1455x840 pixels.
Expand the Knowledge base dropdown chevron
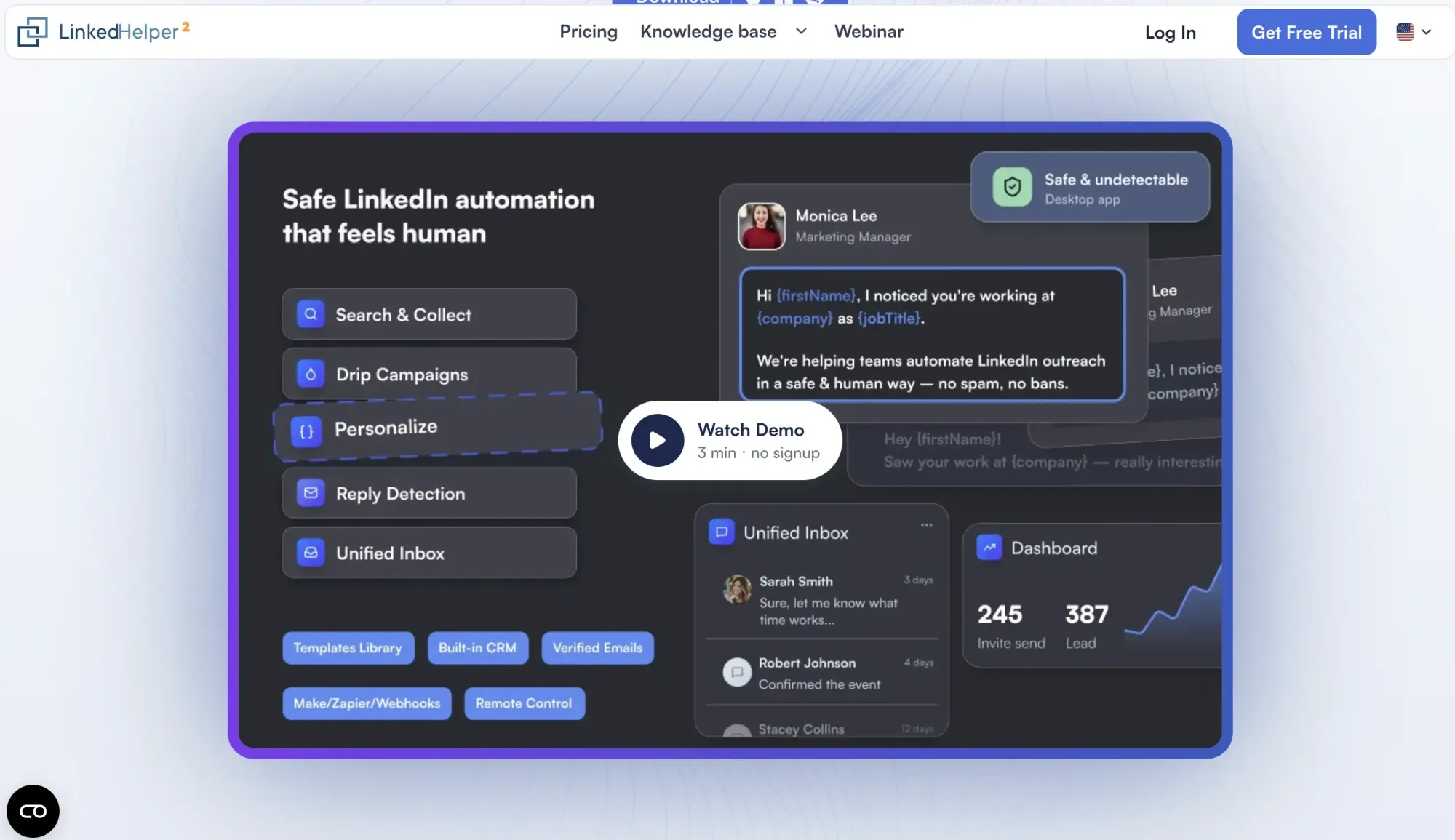[801, 31]
